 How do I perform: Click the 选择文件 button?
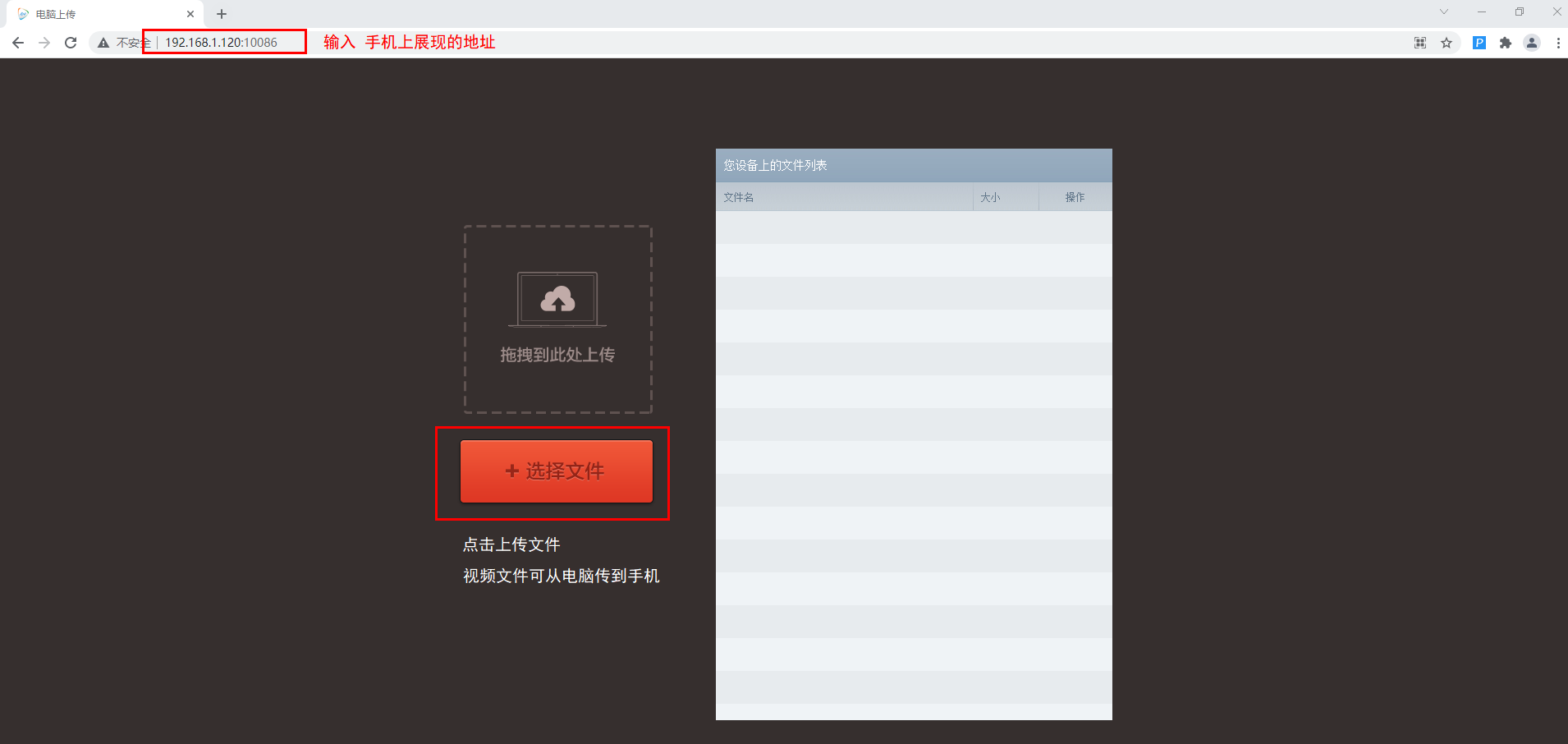pyautogui.click(x=557, y=471)
